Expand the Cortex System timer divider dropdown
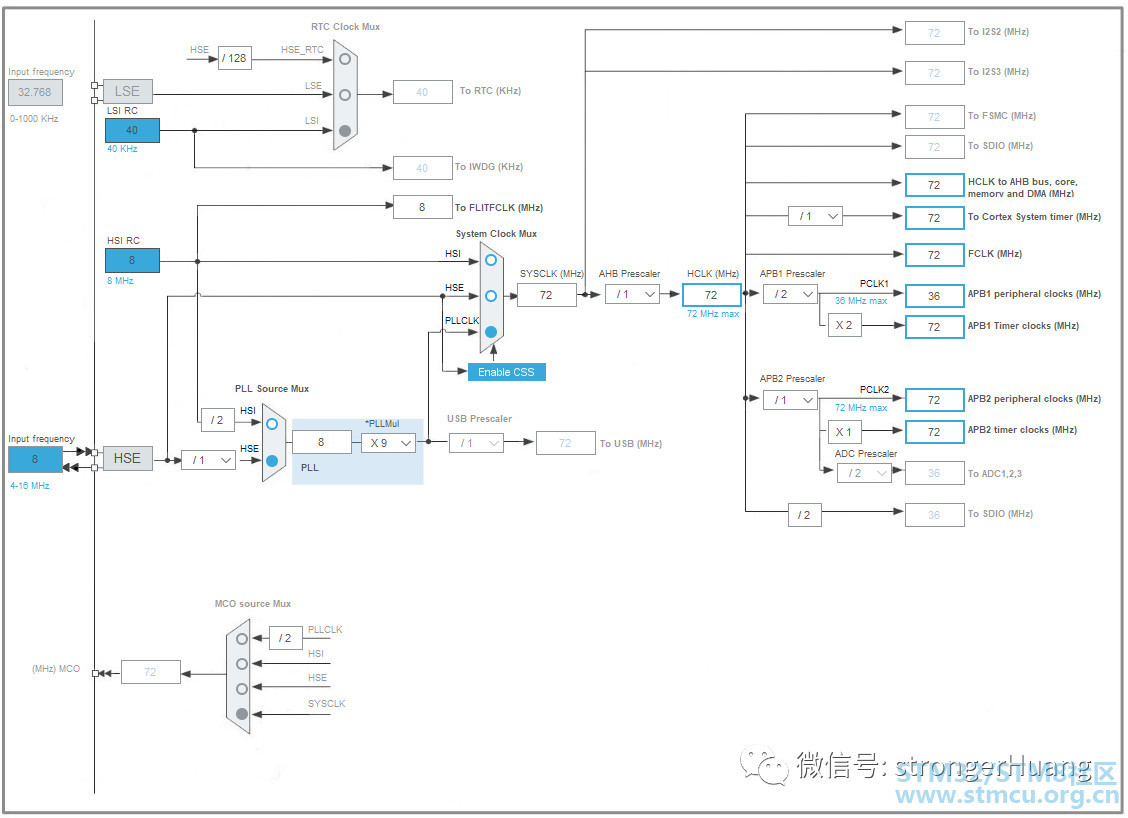1128x818 pixels. point(815,216)
